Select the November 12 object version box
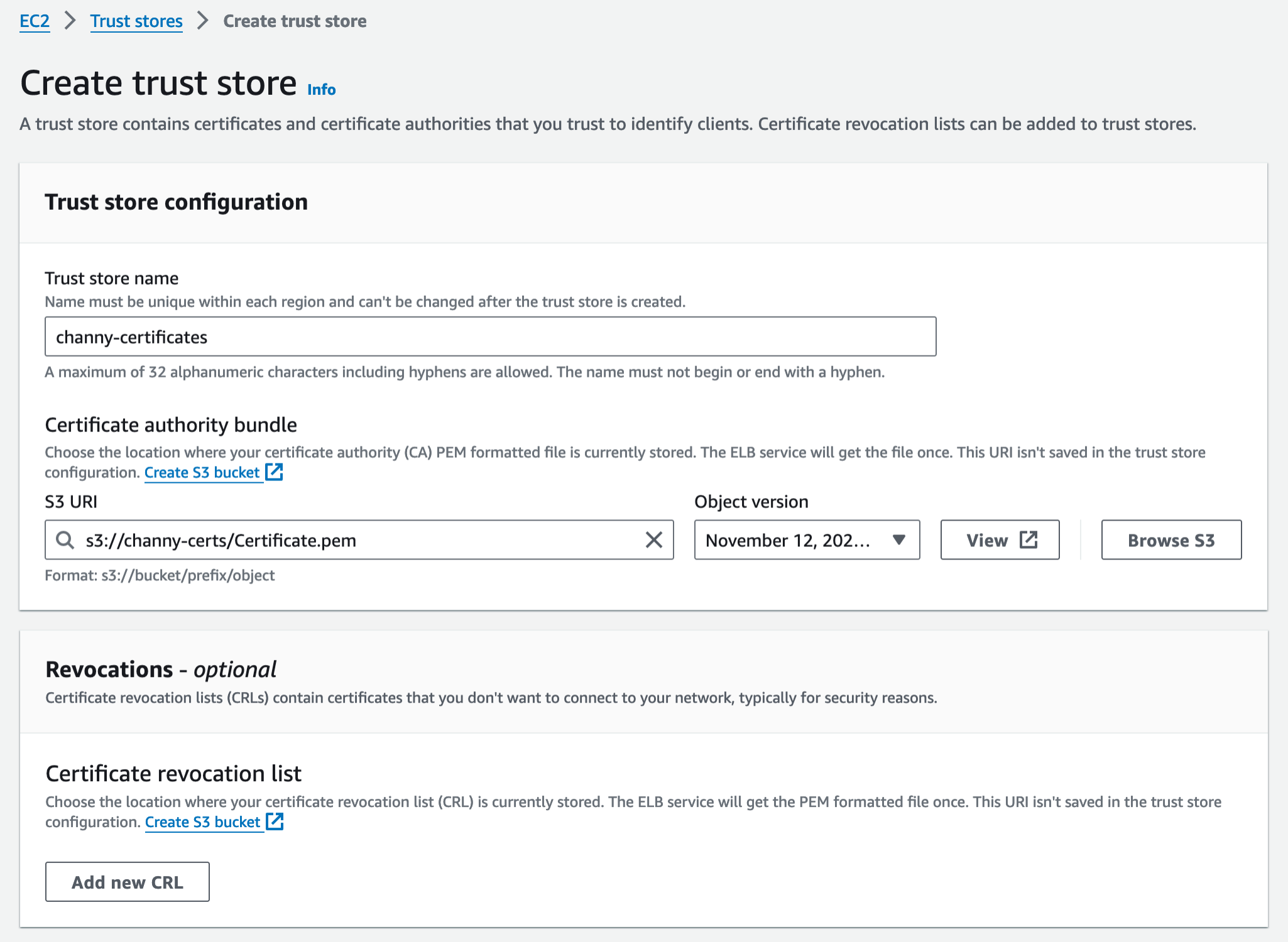The image size is (1288, 942). point(788,539)
